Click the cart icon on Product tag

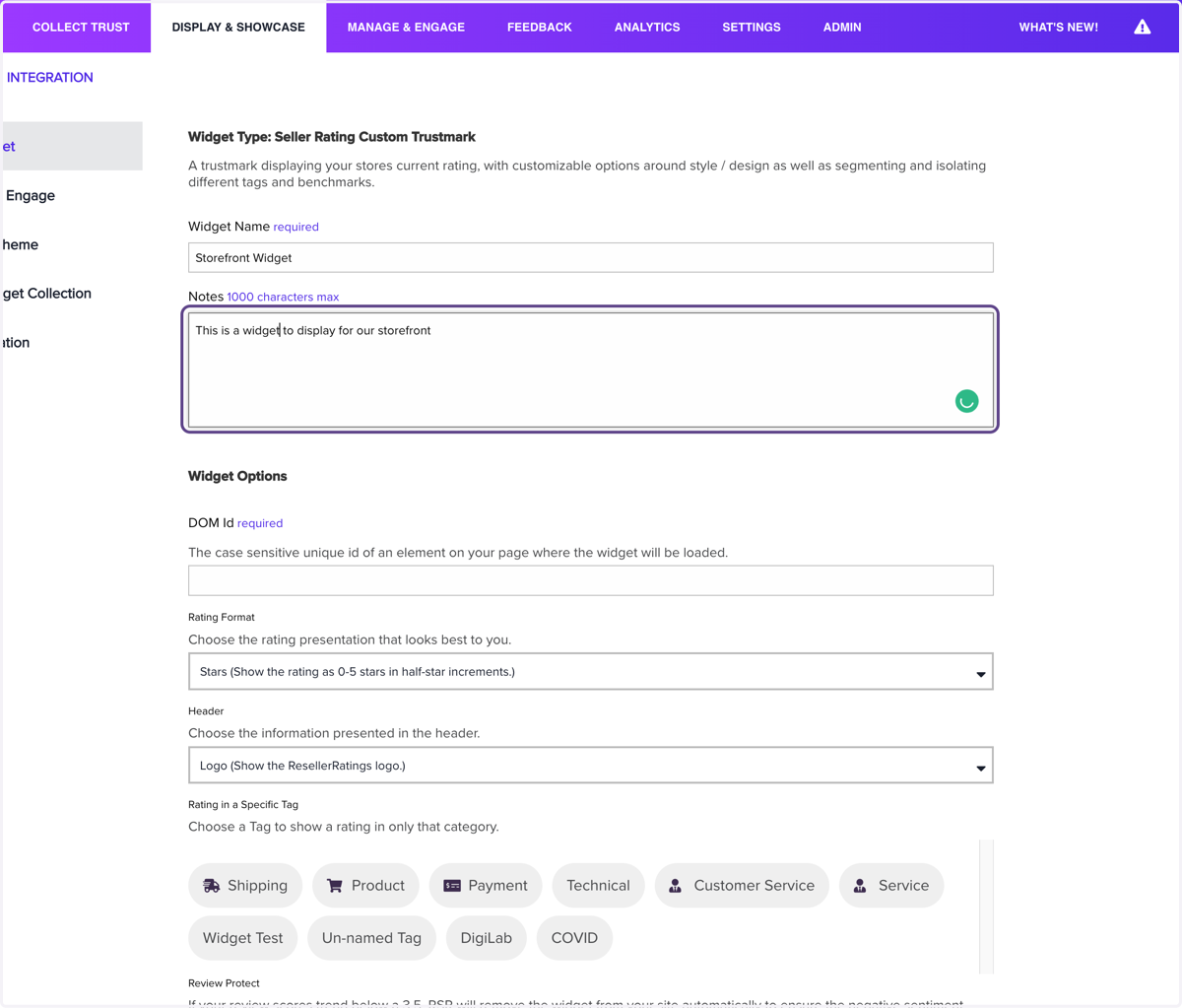click(x=335, y=885)
